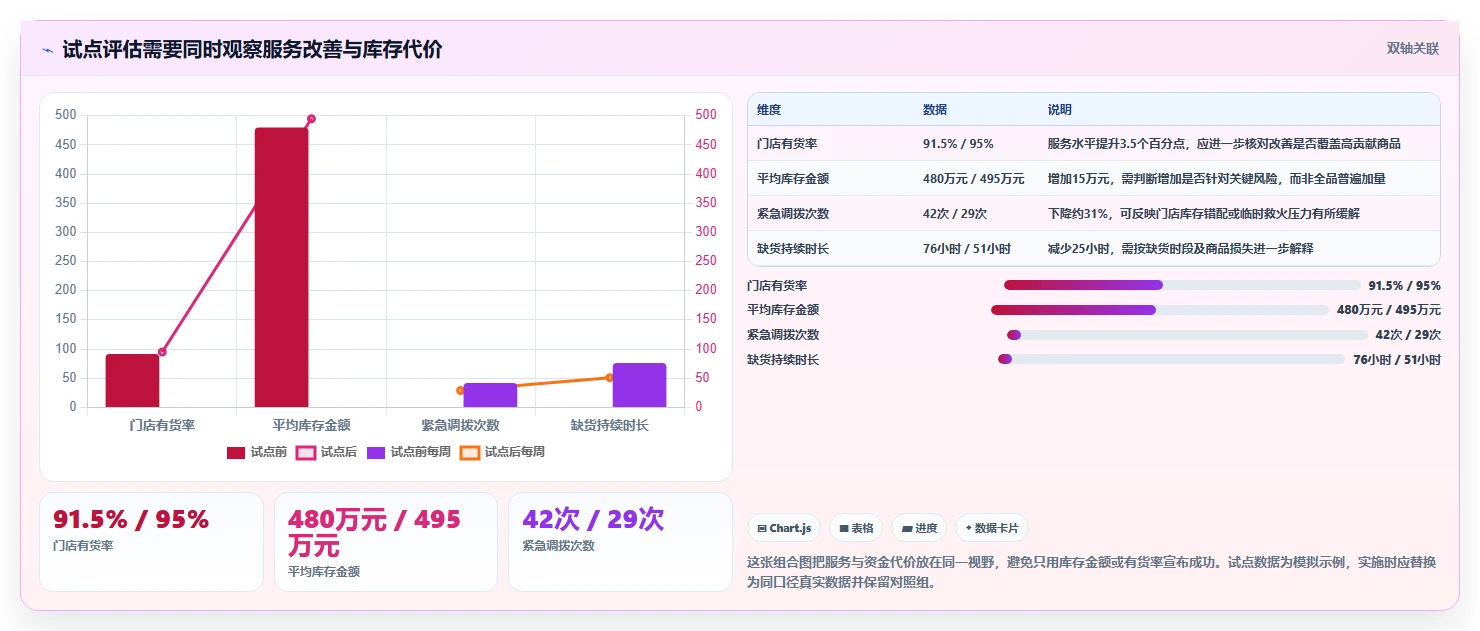Click the 说明 column header
1480x631 pixels.
pyautogui.click(x=1060, y=110)
